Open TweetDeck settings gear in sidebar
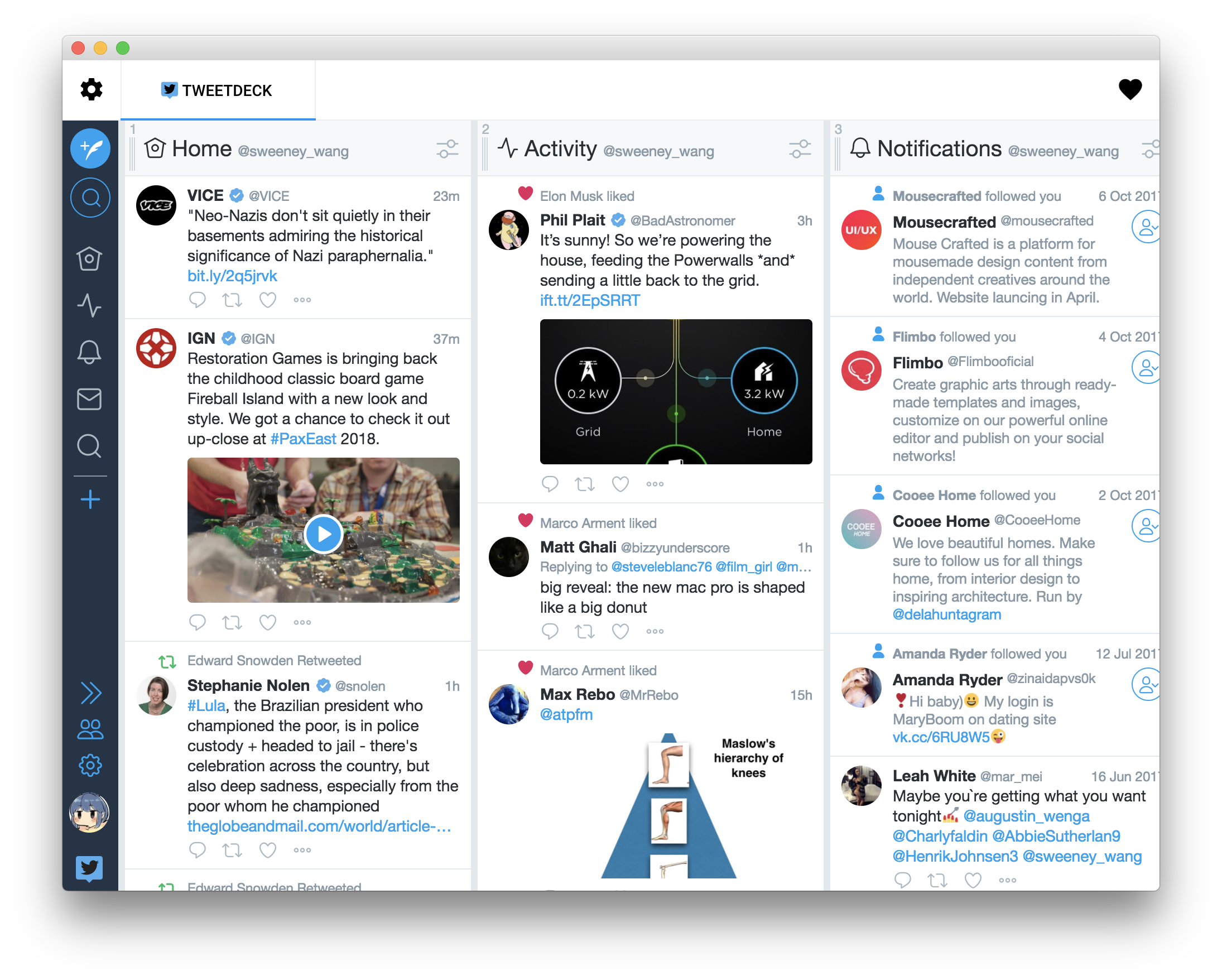 [x=91, y=766]
